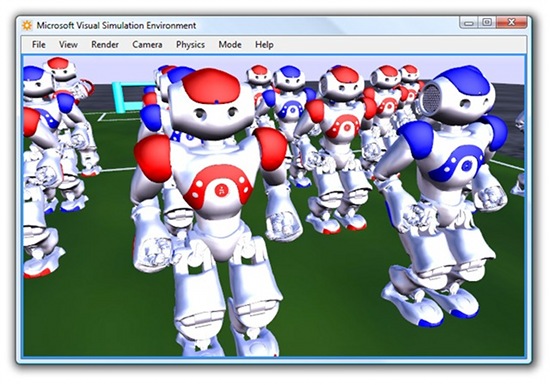Select the large red robot's chest button
Viewport: 550px width, 385px height.
tap(221, 190)
